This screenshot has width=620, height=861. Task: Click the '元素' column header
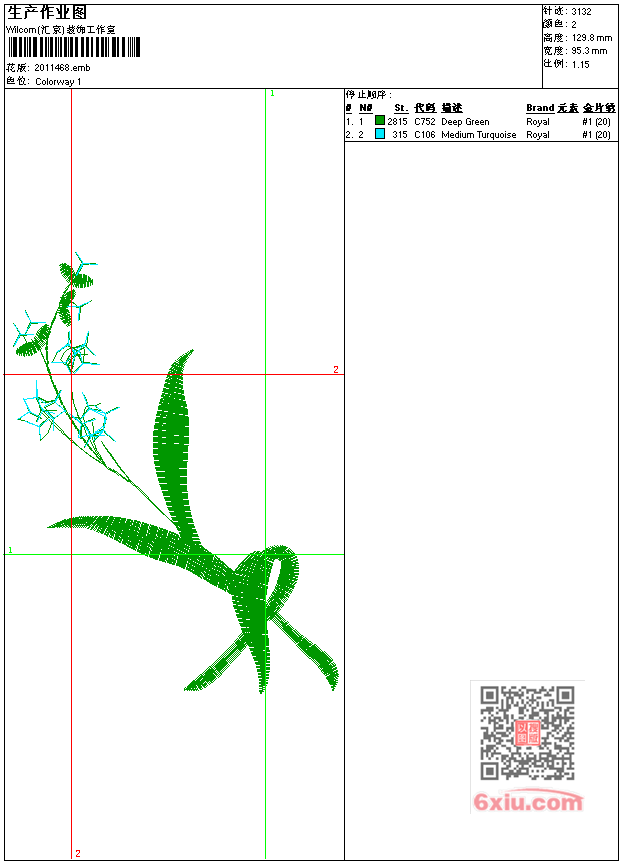(x=568, y=108)
